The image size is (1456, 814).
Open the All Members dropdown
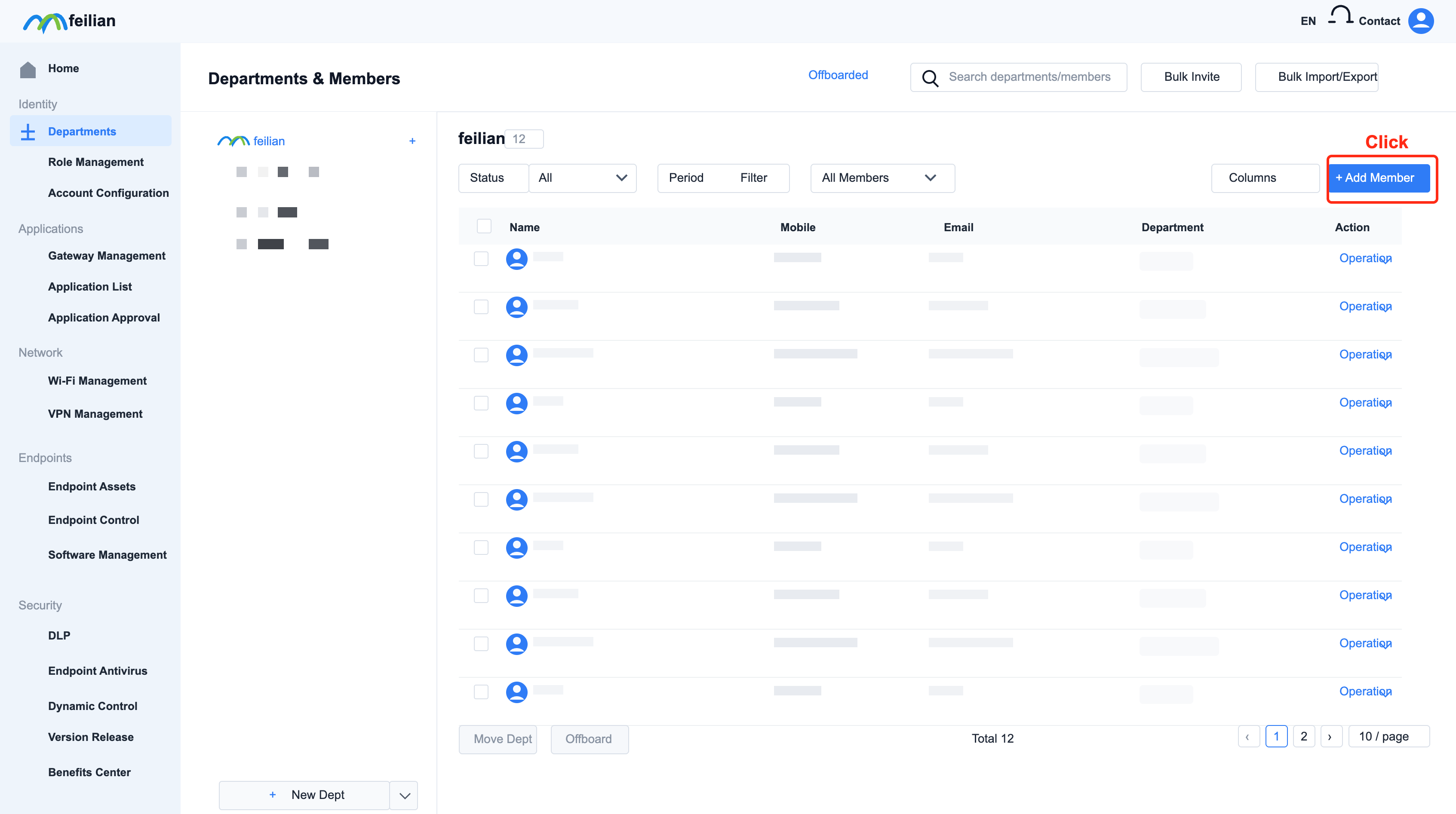(882, 178)
